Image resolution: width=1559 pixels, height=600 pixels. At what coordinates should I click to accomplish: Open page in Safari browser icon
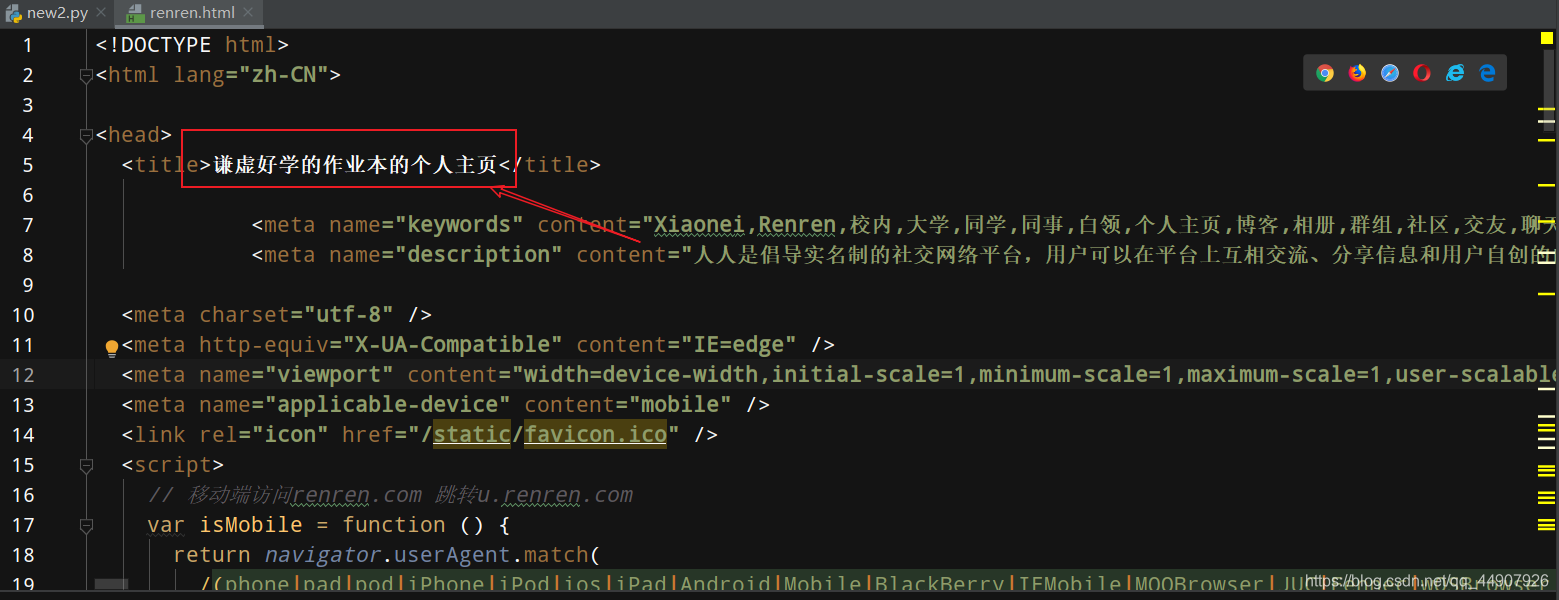[1390, 73]
